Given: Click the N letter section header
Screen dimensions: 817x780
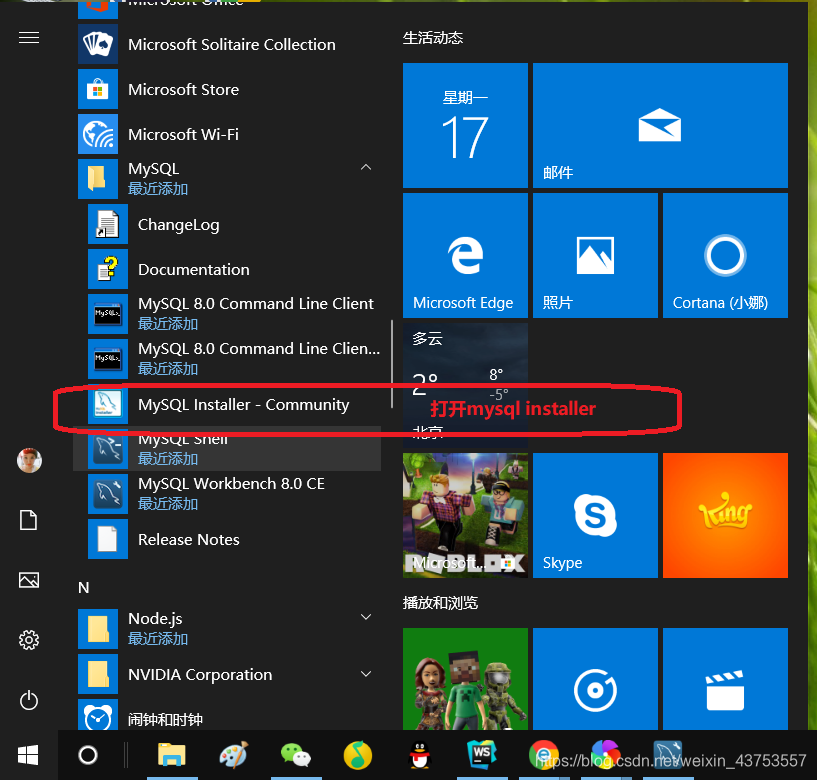Looking at the screenshot, I should pos(84,588).
